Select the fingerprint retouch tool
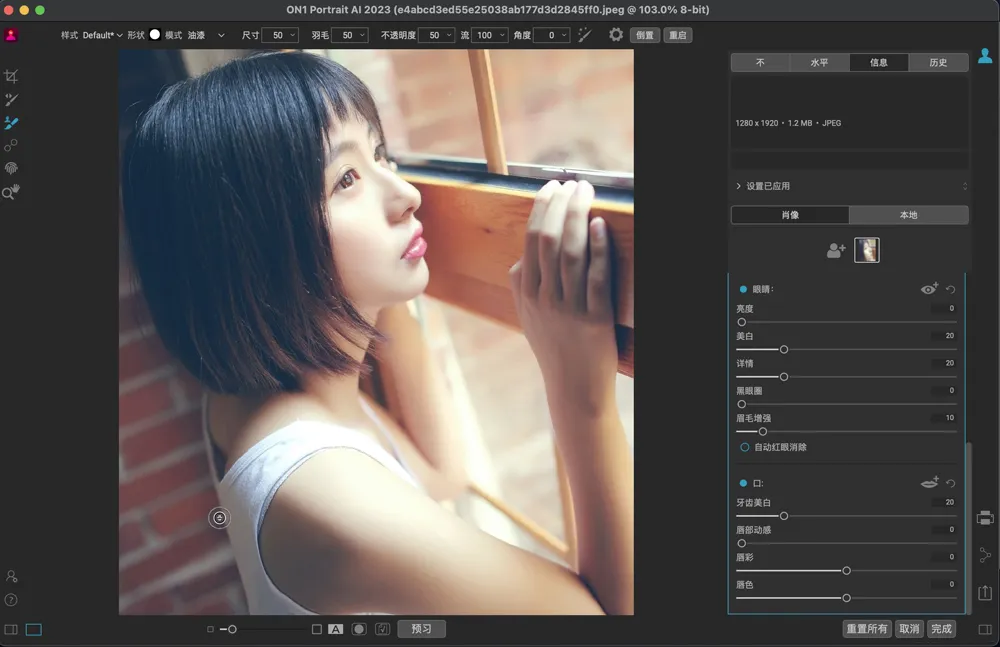The image size is (1000, 647). 11,168
